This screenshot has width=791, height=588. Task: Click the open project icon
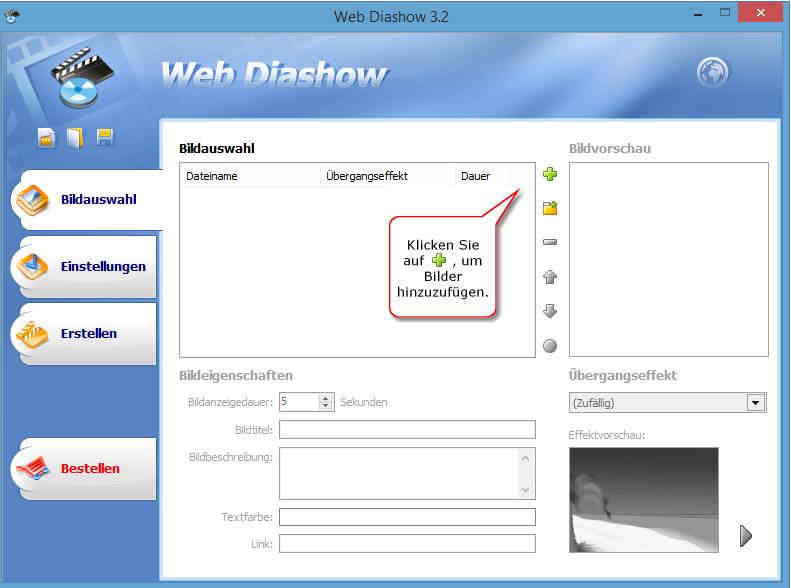75,138
